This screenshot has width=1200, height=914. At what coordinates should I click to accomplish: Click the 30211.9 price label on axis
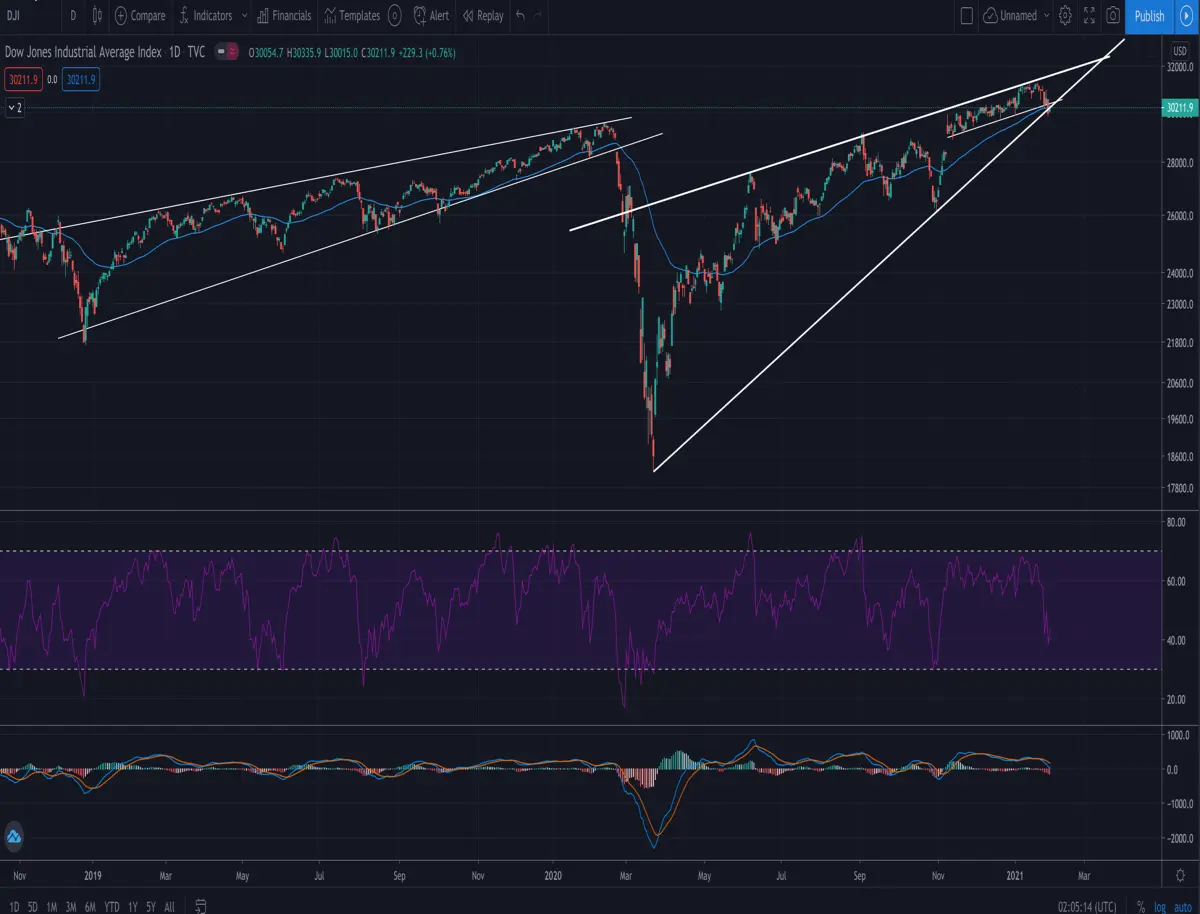[x=1179, y=108]
